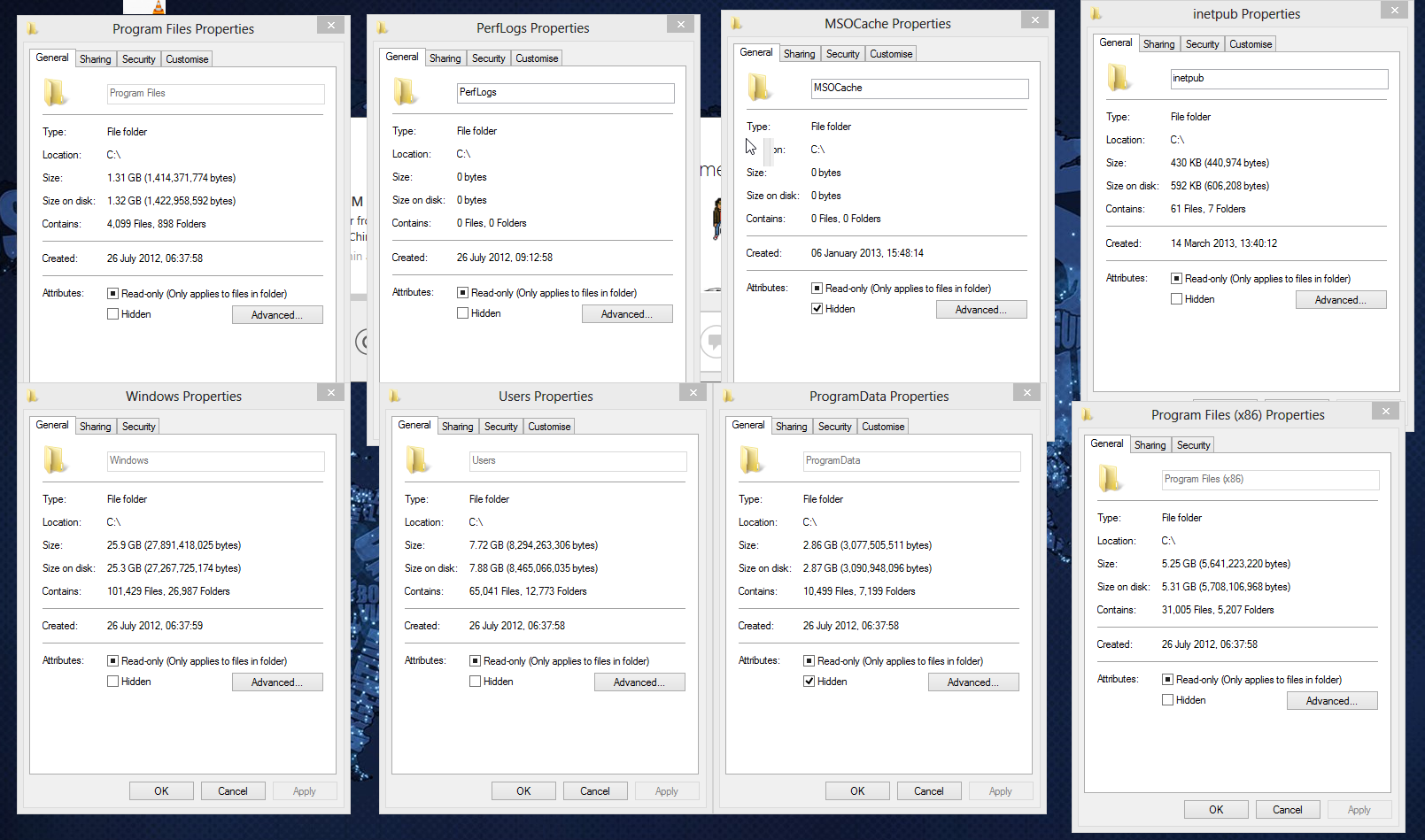The image size is (1425, 840).
Task: Click the folder icon in ProgramData Properties
Action: 751,460
